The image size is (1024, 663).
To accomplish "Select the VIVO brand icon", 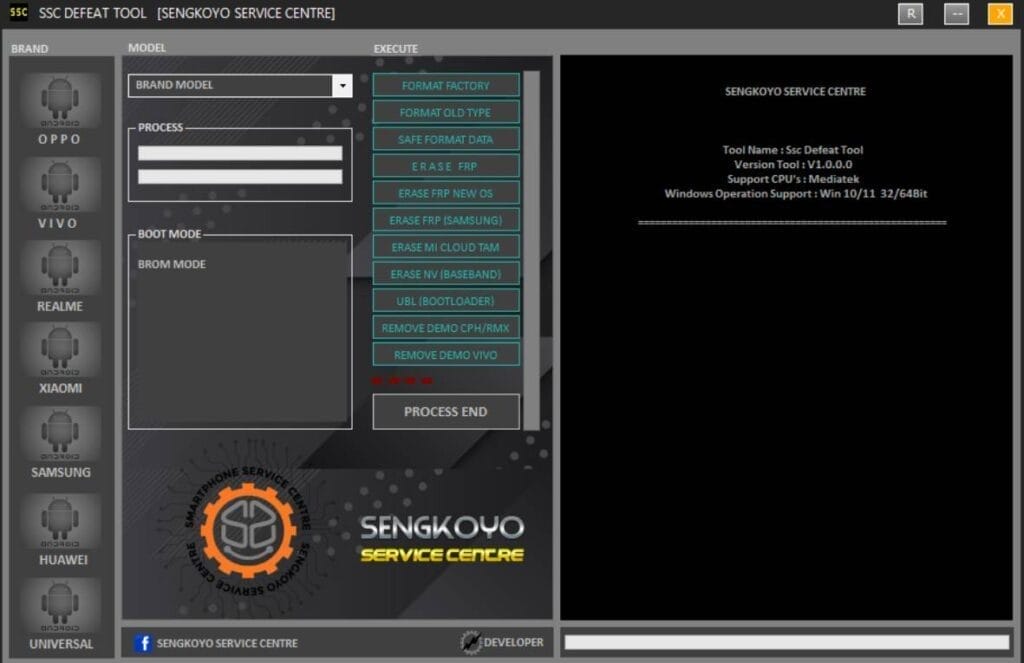I will 60,185.
